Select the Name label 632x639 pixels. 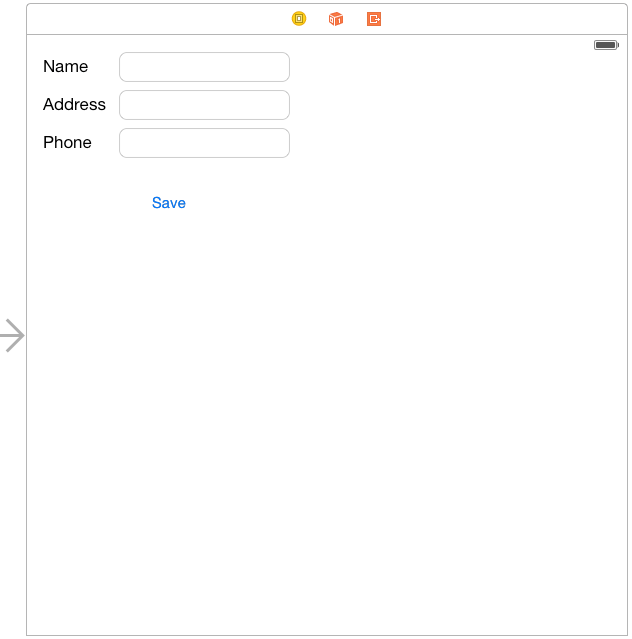[x=66, y=67]
